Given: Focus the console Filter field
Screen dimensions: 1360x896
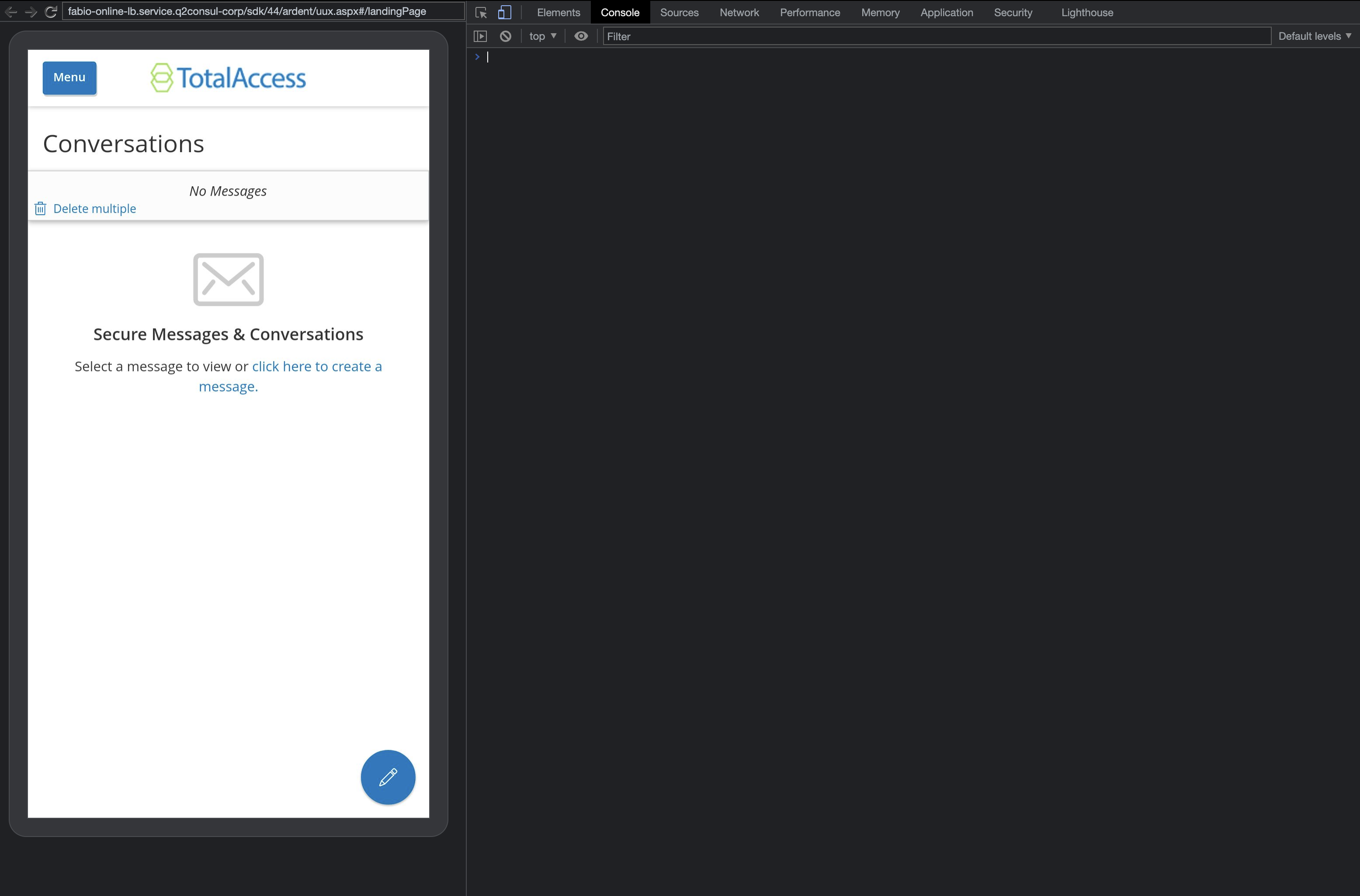Looking at the screenshot, I should click(937, 36).
